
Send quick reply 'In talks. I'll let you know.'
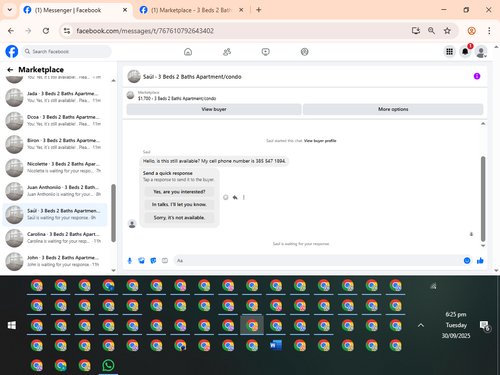click(179, 204)
